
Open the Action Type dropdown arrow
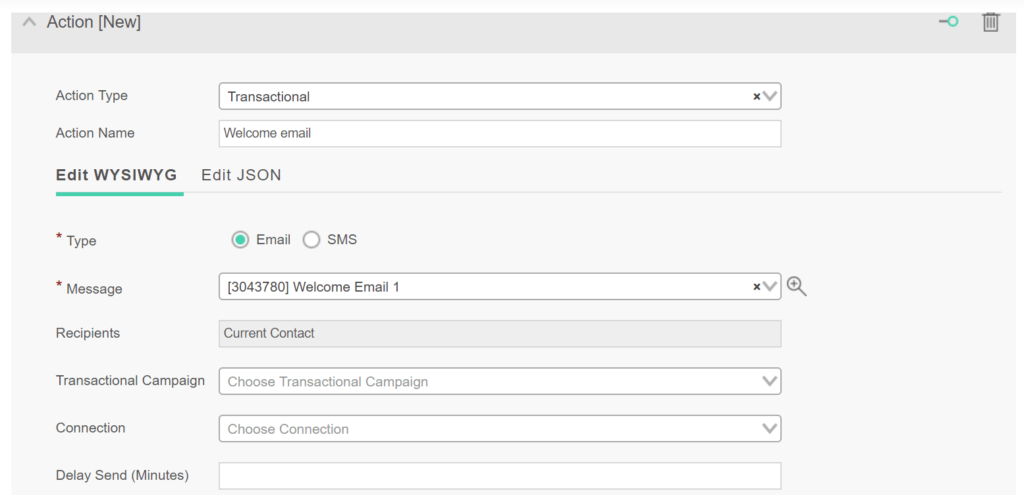tap(771, 97)
